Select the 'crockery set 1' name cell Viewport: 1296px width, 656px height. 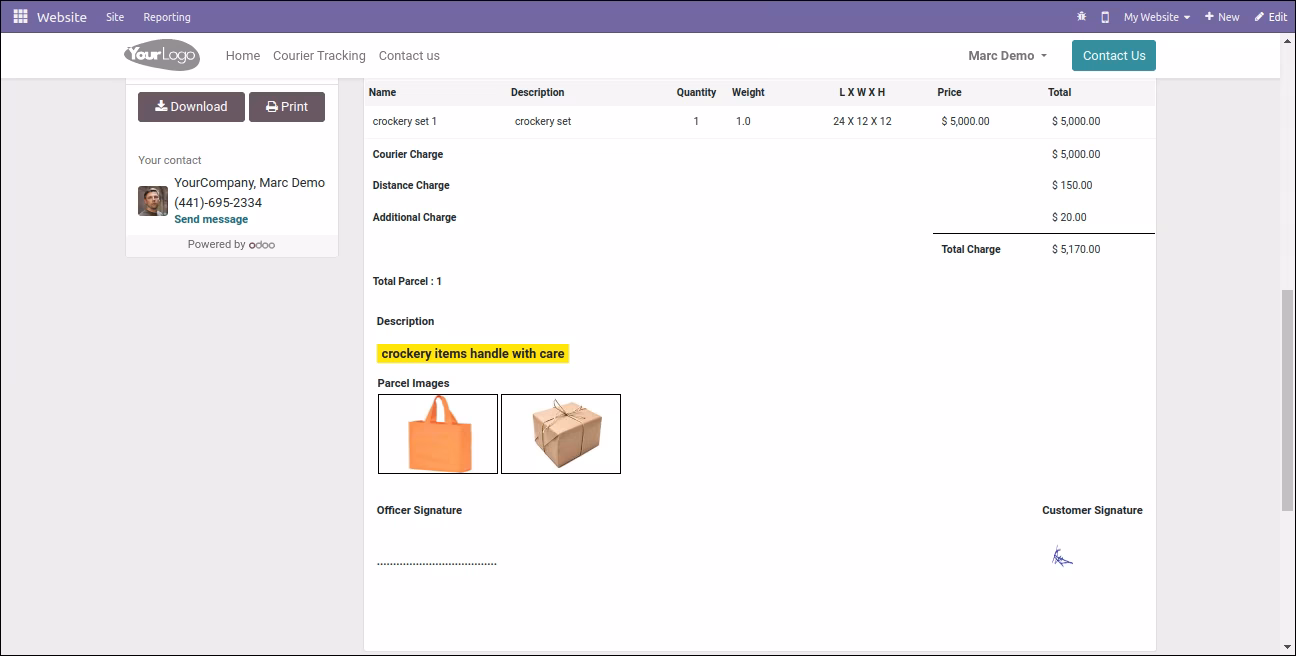click(x=405, y=121)
